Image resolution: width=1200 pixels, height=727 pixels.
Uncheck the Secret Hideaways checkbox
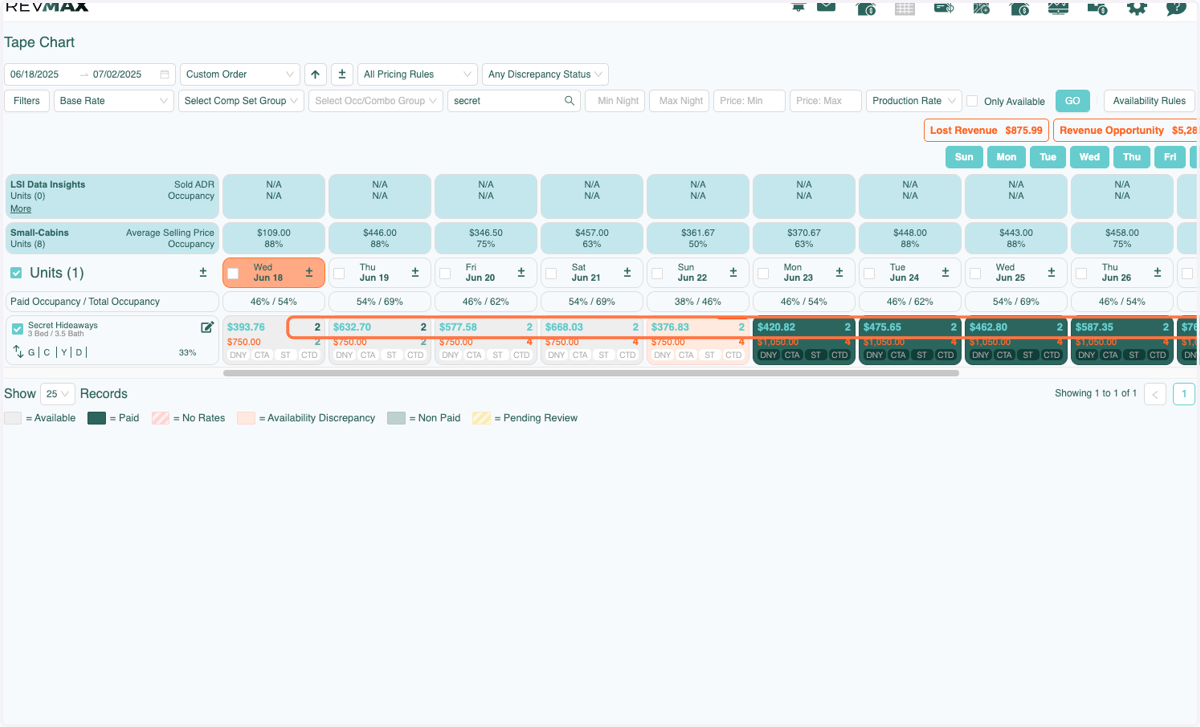coord(17,329)
